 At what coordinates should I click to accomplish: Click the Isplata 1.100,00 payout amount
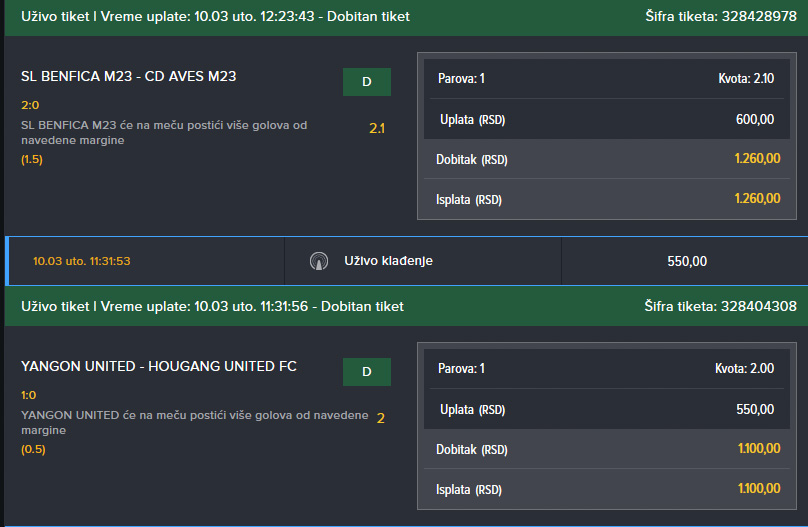[759, 488]
